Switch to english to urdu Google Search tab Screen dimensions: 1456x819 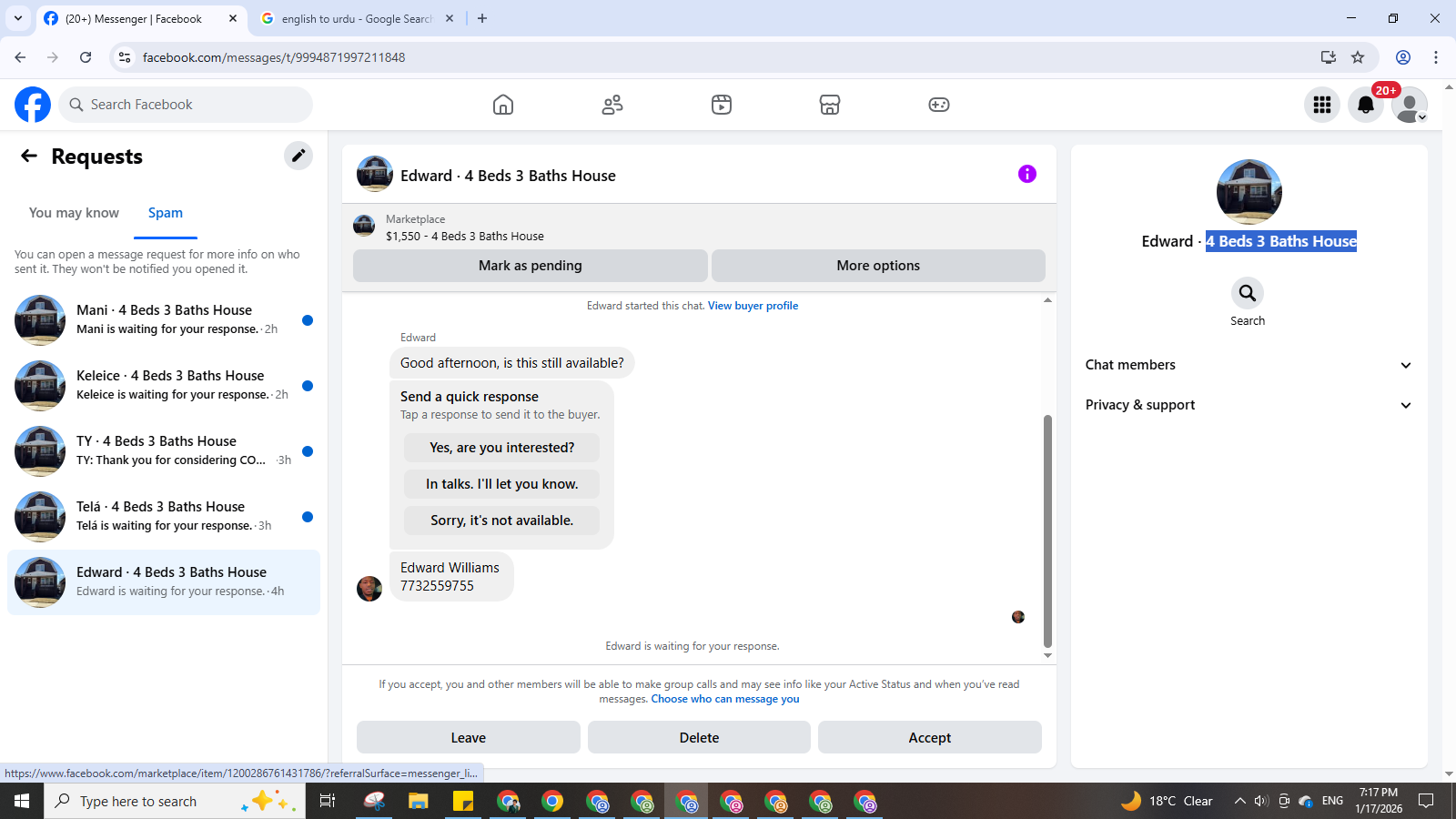tap(358, 18)
